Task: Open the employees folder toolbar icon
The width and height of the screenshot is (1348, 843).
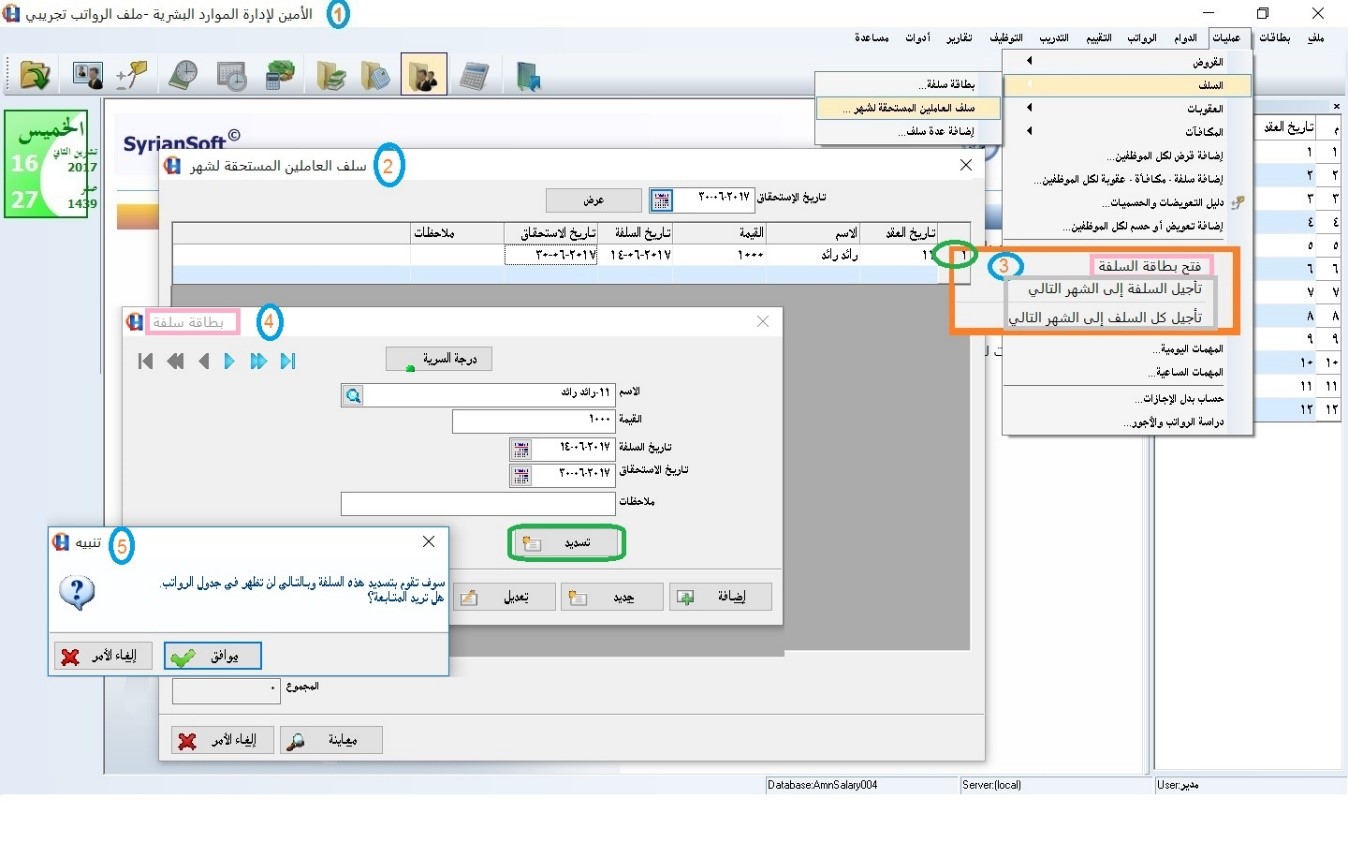Action: point(424,75)
